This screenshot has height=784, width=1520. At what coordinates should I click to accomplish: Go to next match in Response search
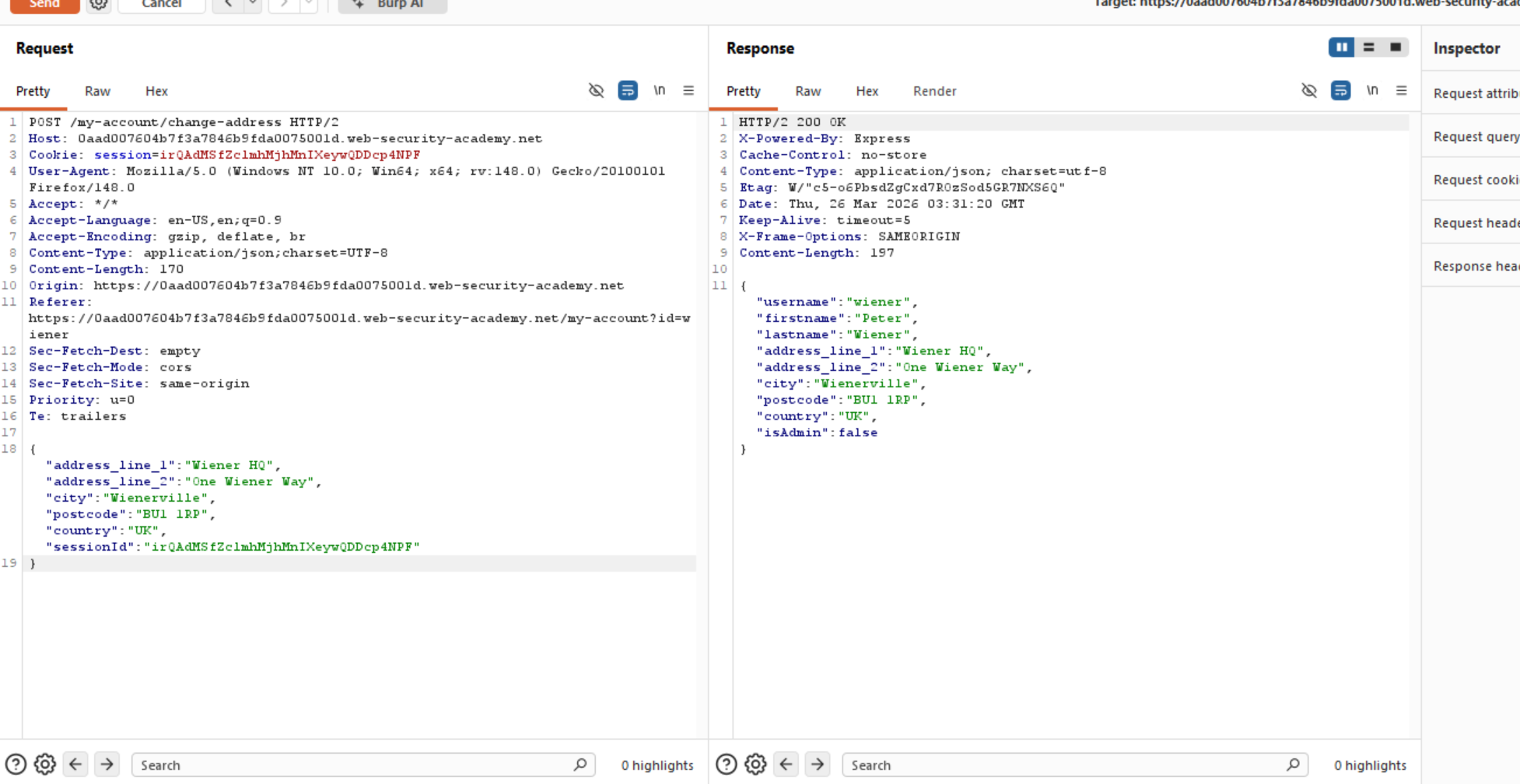pyautogui.click(x=818, y=765)
